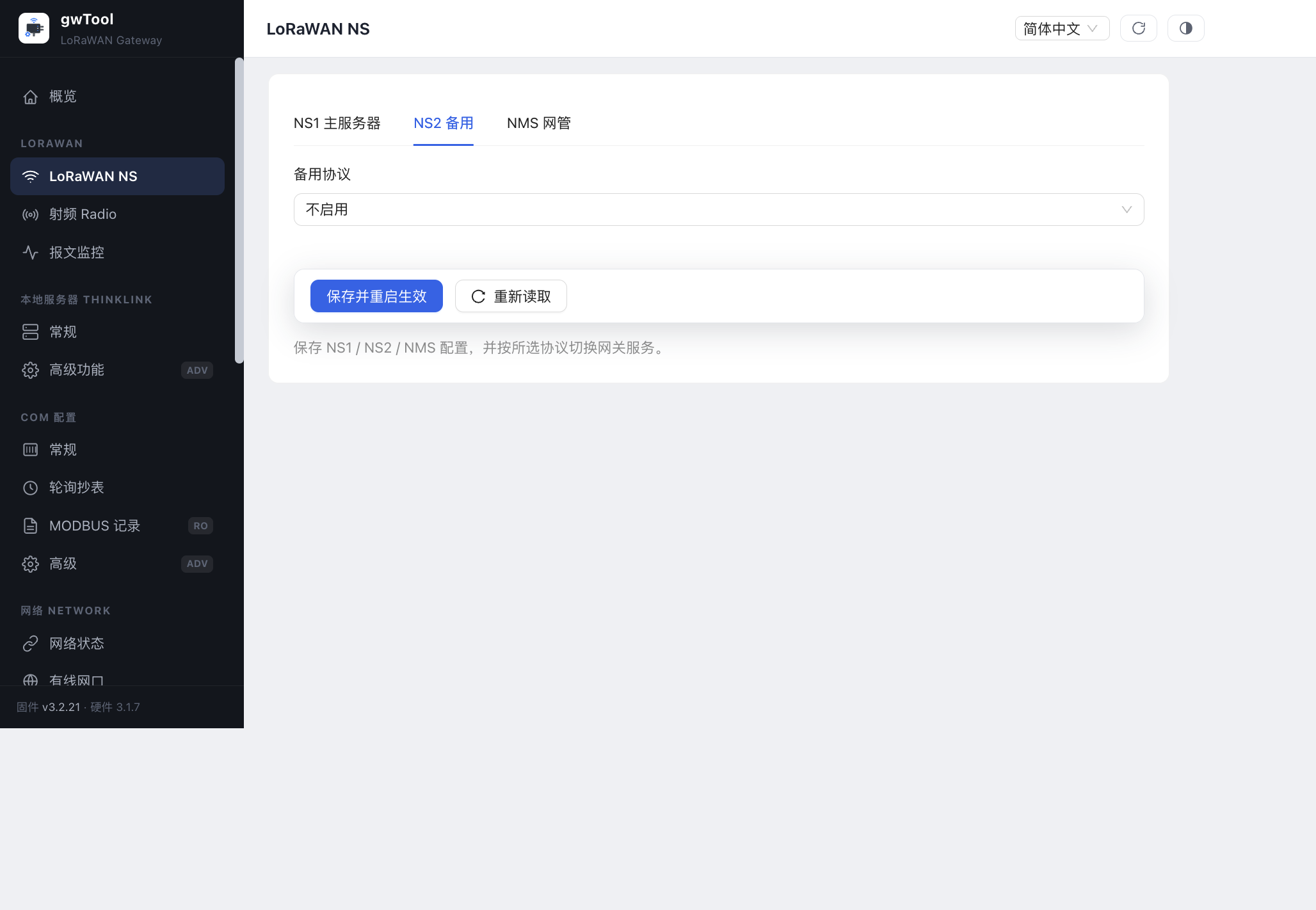
Task: Open 射频 Radio menu item
Action: [x=117, y=214]
